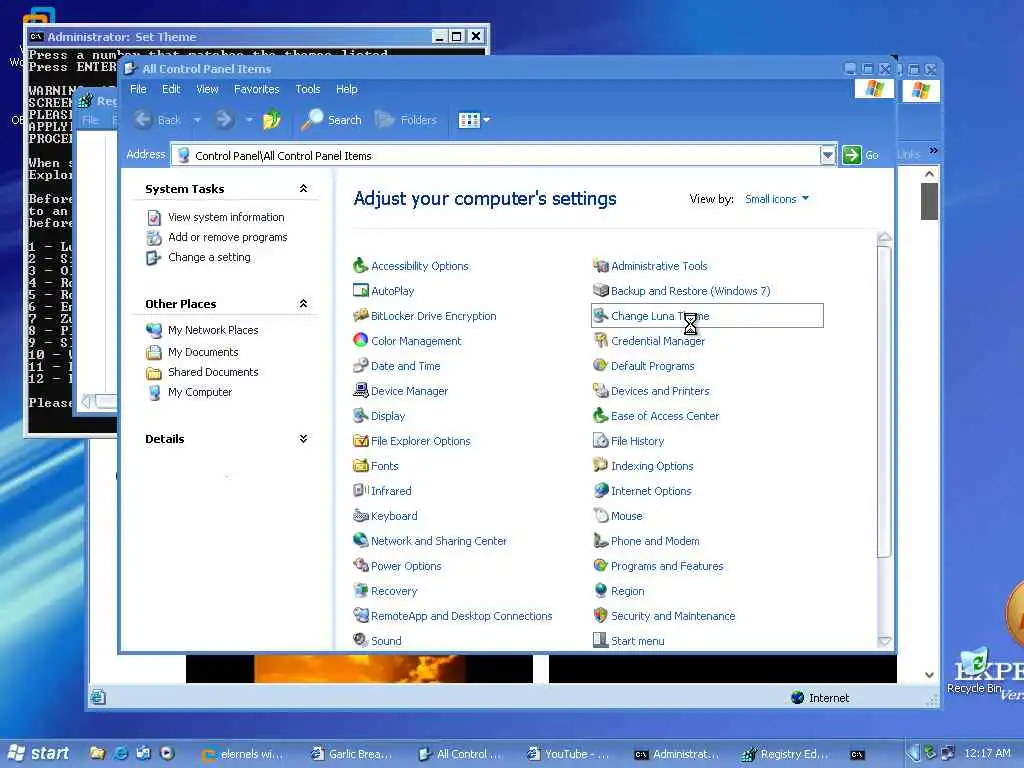Open Fonts folder icon

360,466
